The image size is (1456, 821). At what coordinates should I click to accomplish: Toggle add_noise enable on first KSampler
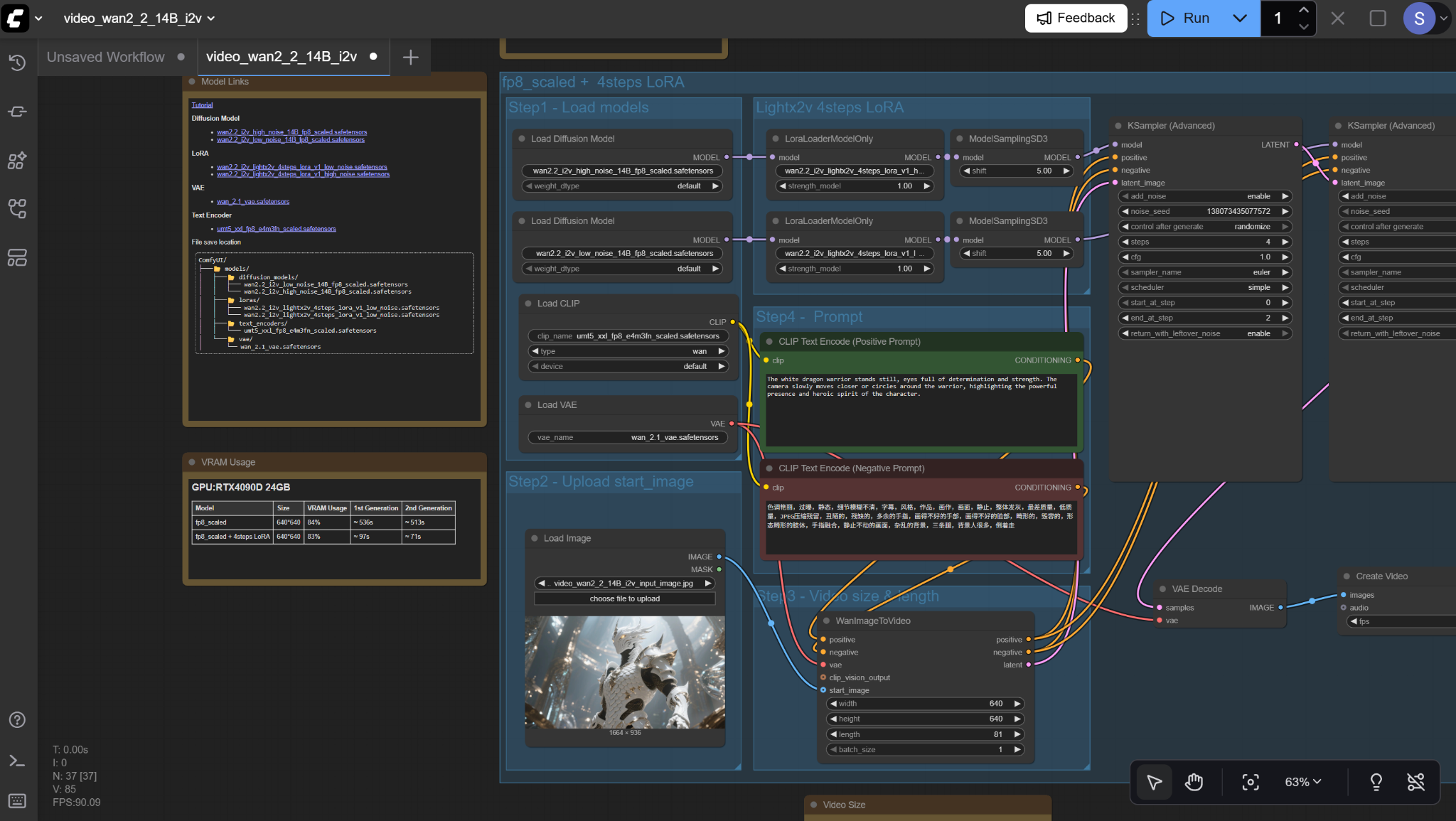click(x=1205, y=196)
